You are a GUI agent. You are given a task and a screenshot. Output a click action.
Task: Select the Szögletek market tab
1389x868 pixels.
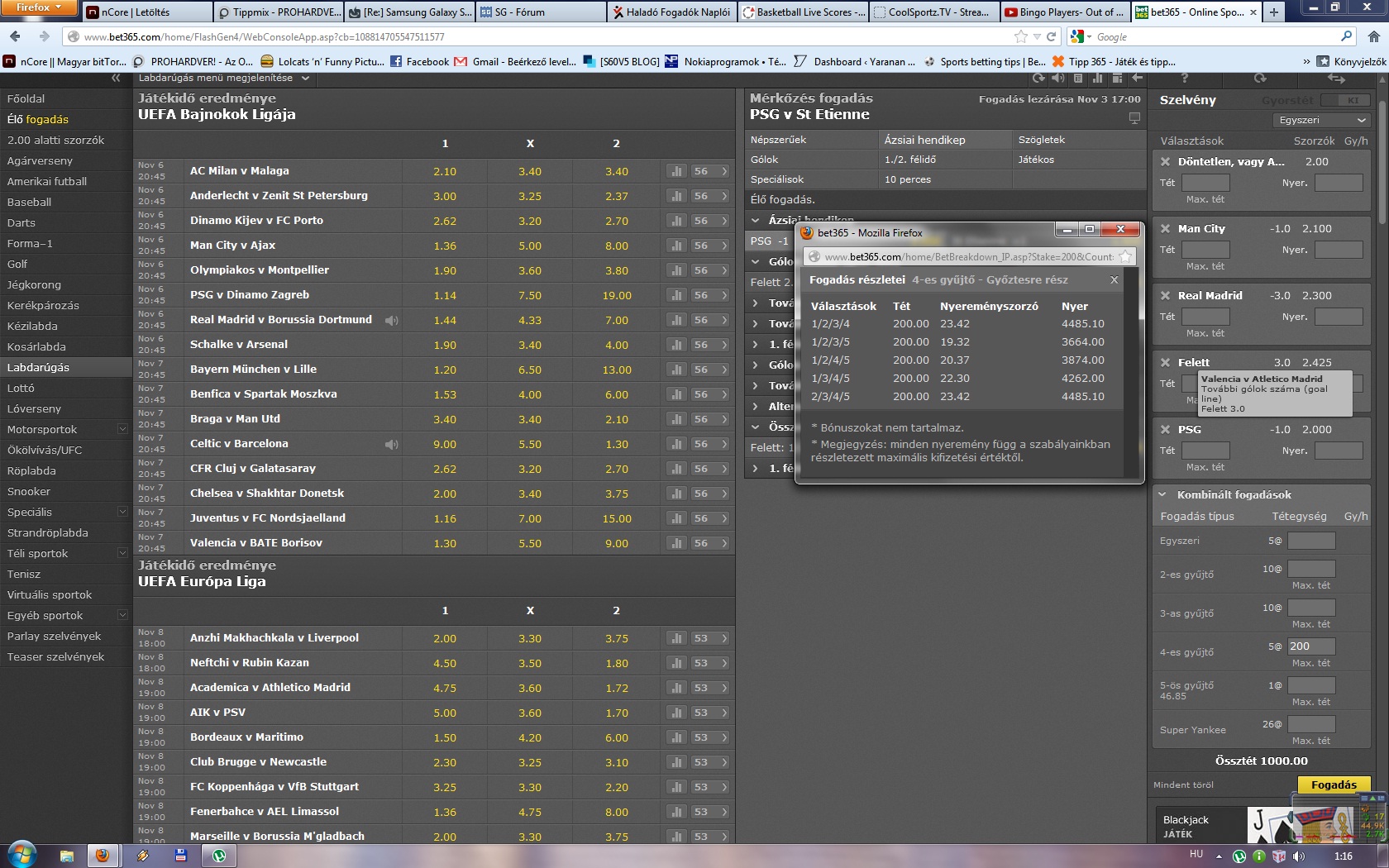pos(1079,140)
